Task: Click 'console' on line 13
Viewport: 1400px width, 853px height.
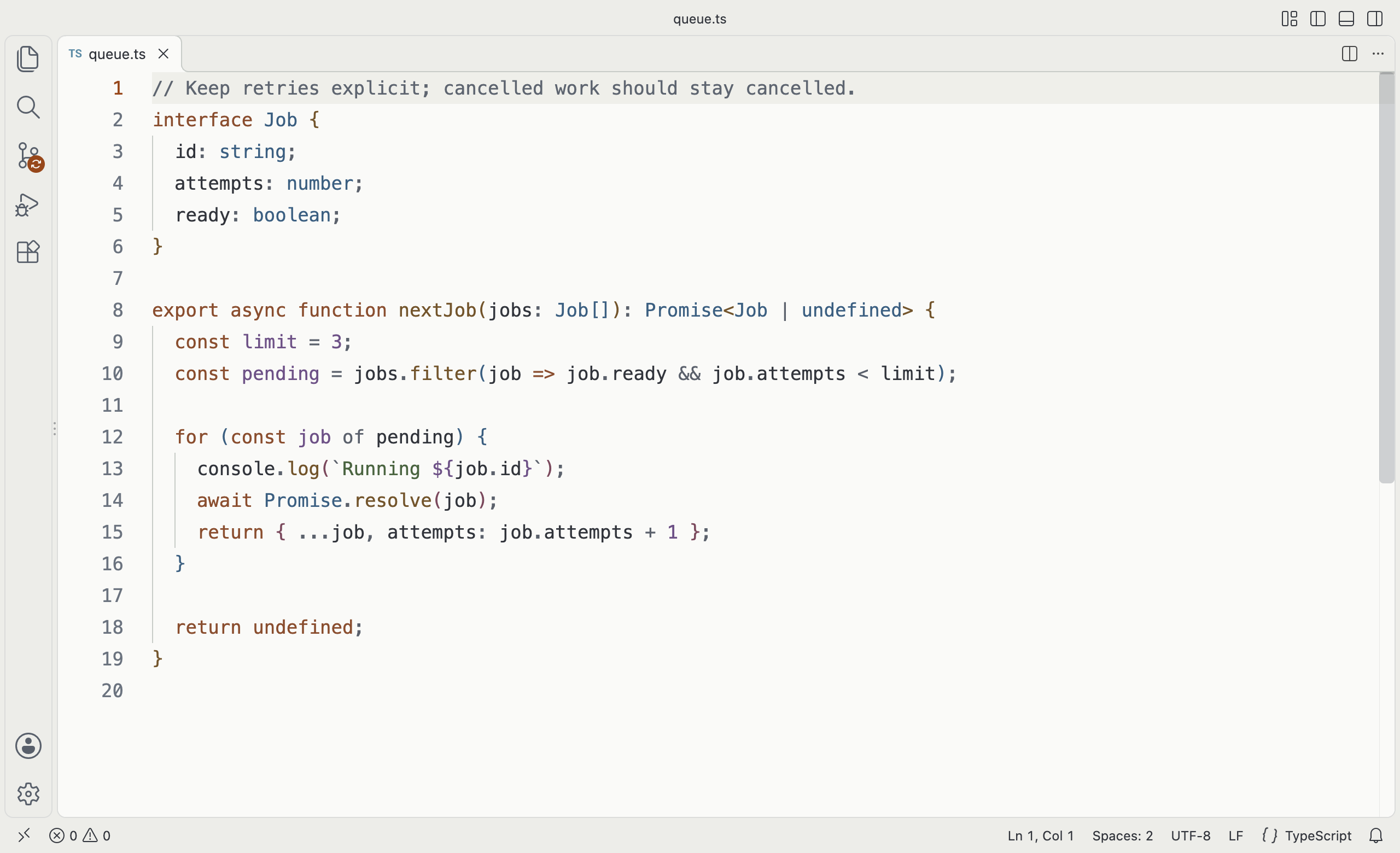Action: tap(236, 469)
